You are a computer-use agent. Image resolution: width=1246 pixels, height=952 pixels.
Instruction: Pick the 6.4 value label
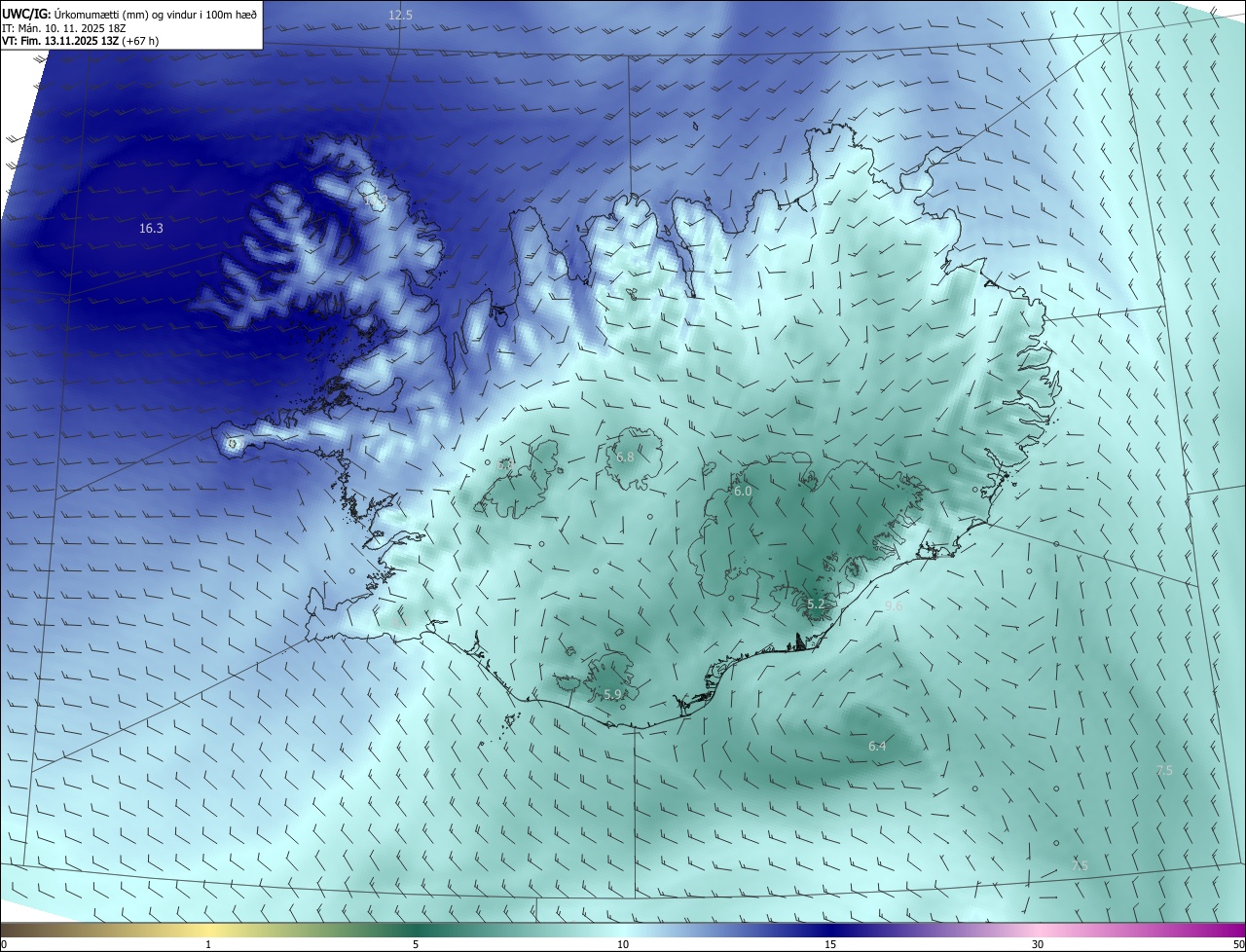point(877,746)
